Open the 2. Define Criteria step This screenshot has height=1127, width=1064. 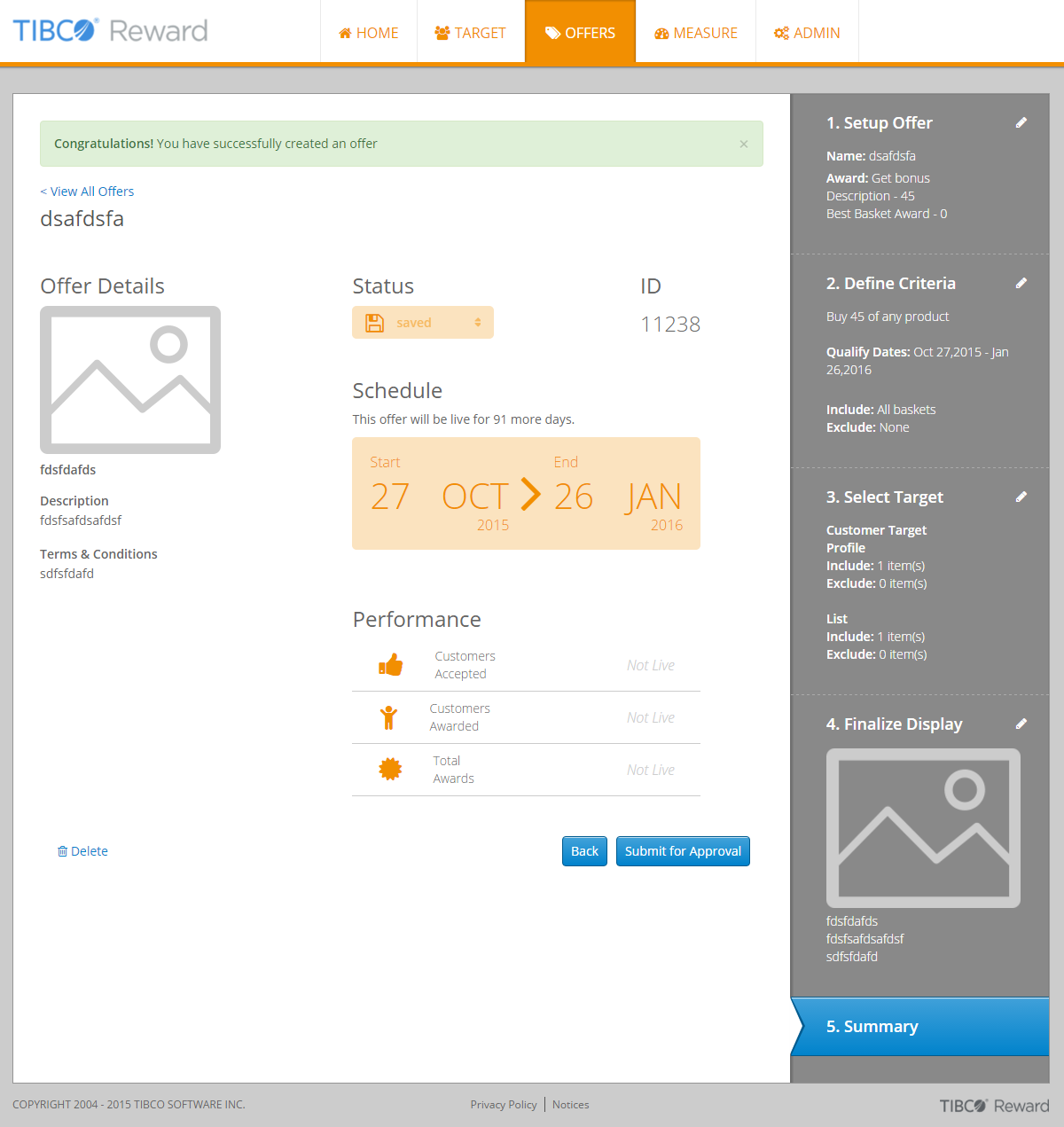pyautogui.click(x=891, y=284)
